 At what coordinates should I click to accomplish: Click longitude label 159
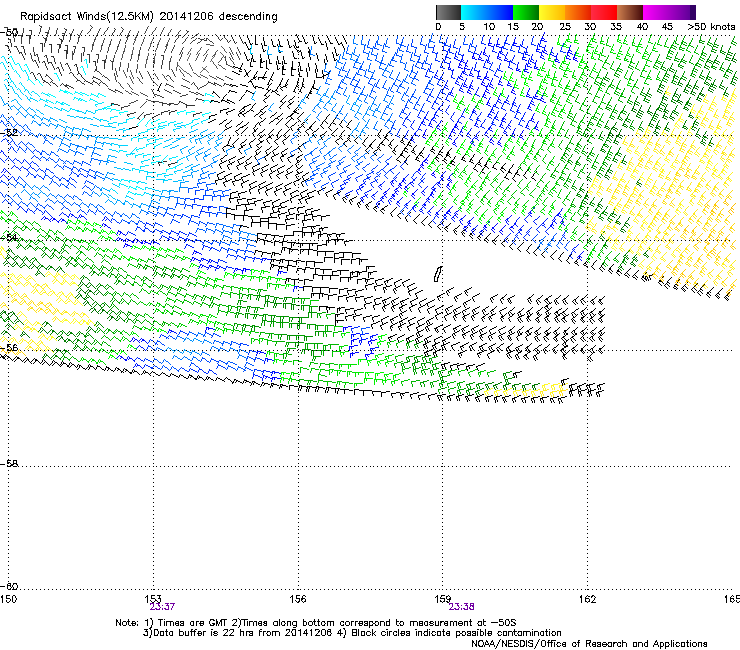443,599
